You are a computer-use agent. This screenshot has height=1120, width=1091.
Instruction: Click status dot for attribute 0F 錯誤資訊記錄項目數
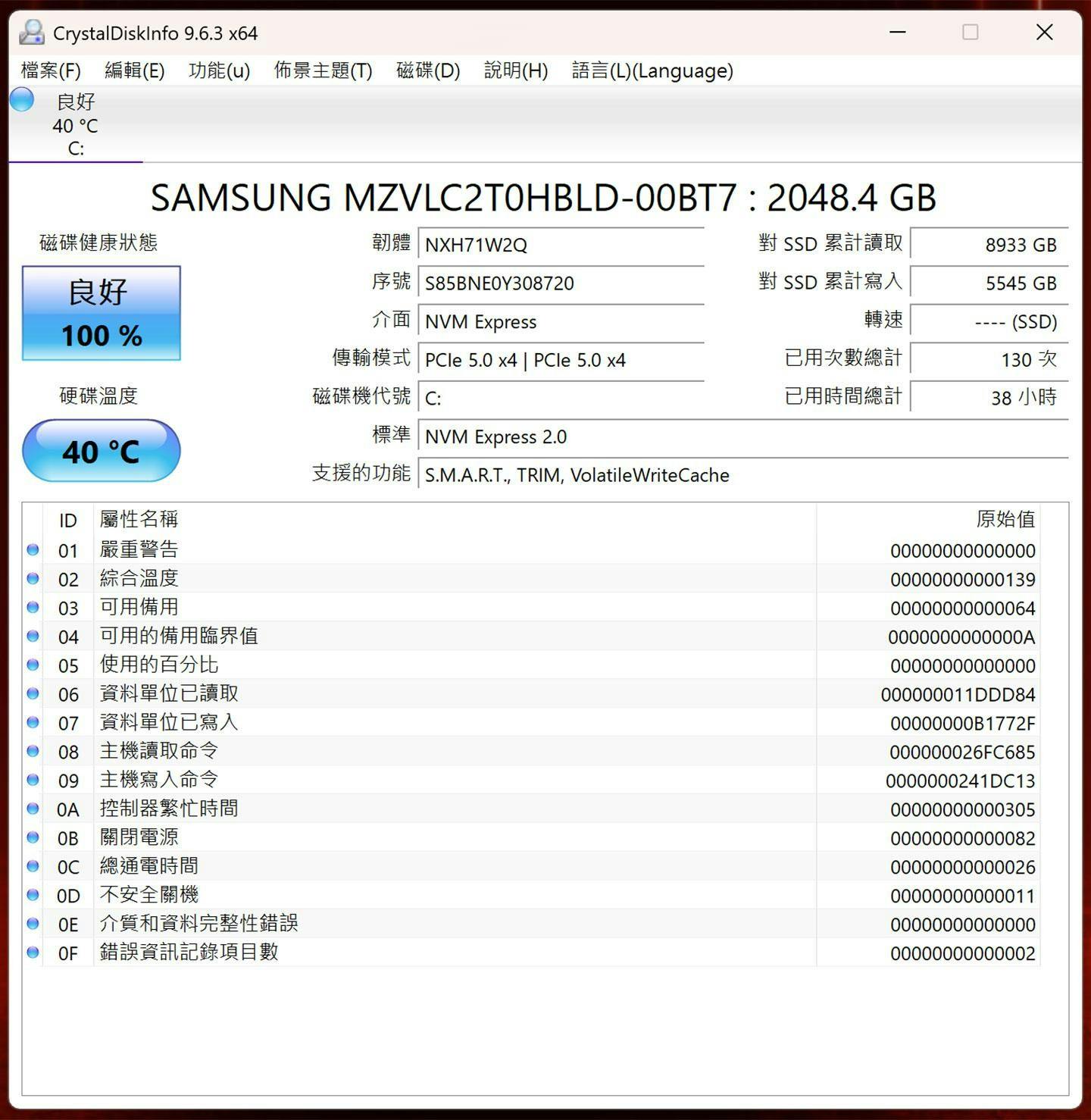click(x=33, y=953)
